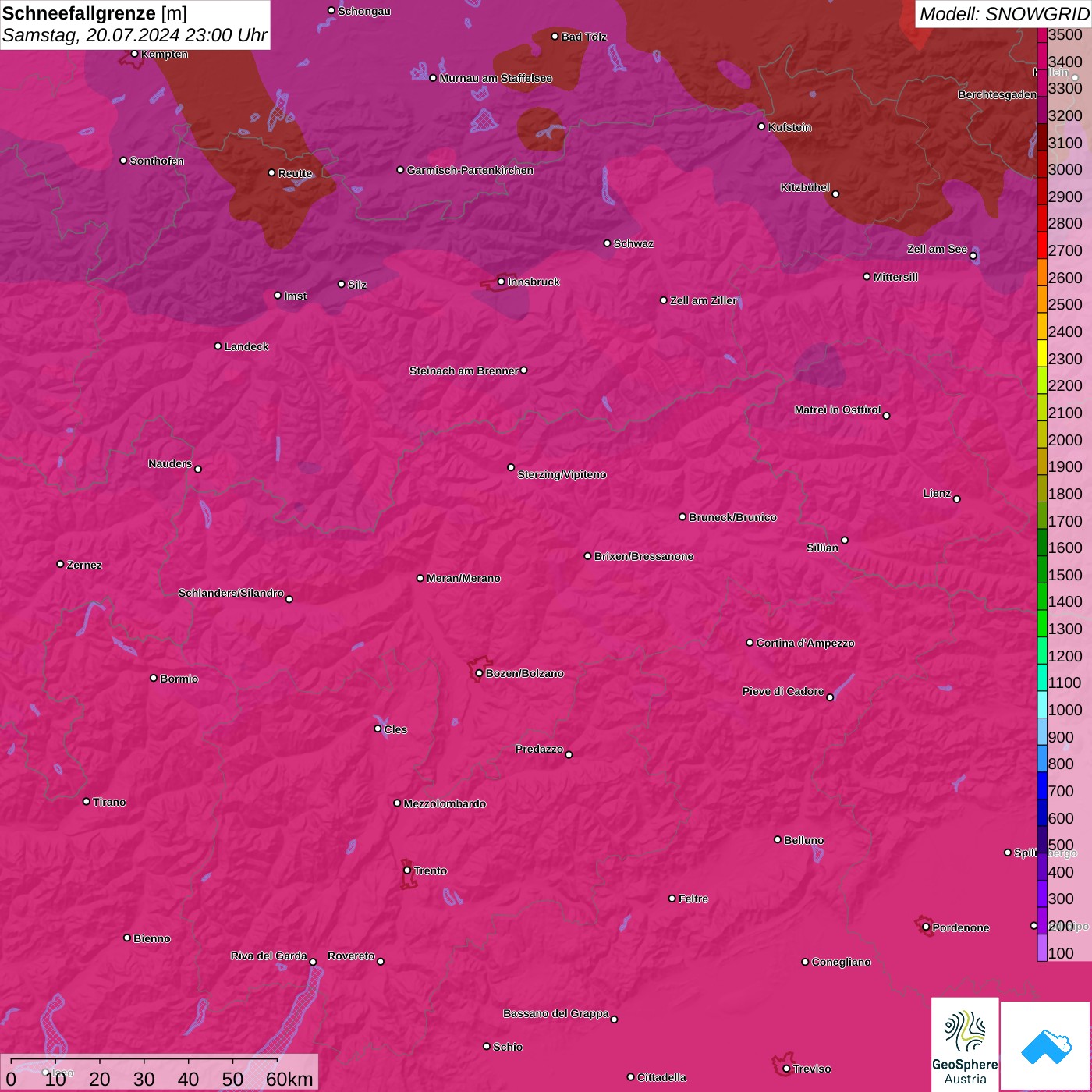Click the Belluno location dot
The height and width of the screenshot is (1092, 1092).
[x=778, y=839]
